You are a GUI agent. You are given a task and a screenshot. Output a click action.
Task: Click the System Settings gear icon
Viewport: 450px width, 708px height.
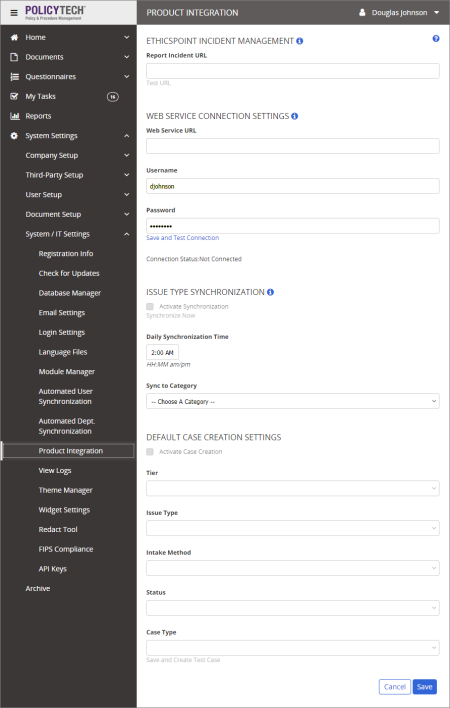click(14, 136)
